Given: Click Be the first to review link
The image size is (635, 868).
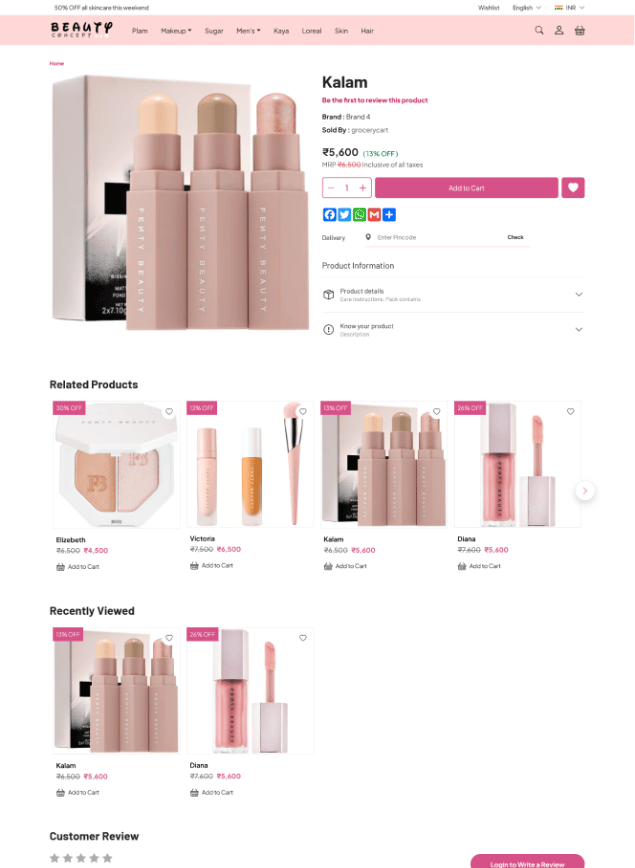Looking at the screenshot, I should coord(375,100).
